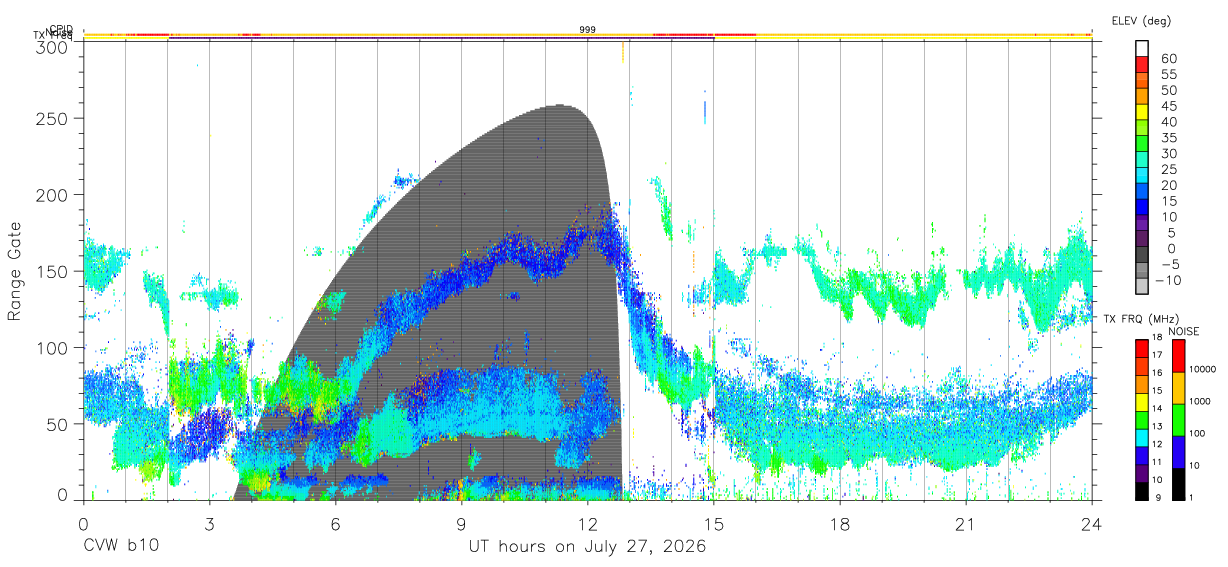Click the 60 tick on the ELEV scale
This screenshot has height=567, width=1228.
point(1168,58)
